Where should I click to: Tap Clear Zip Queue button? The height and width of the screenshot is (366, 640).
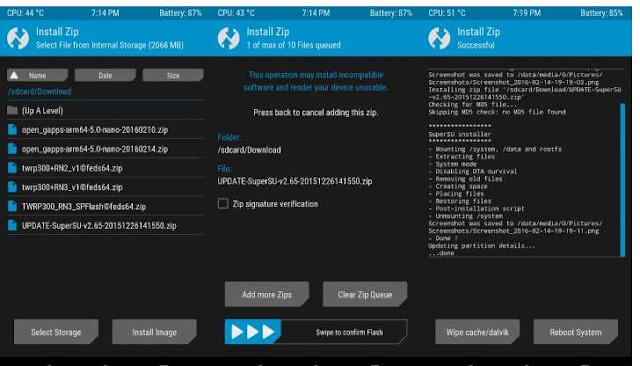coord(365,294)
